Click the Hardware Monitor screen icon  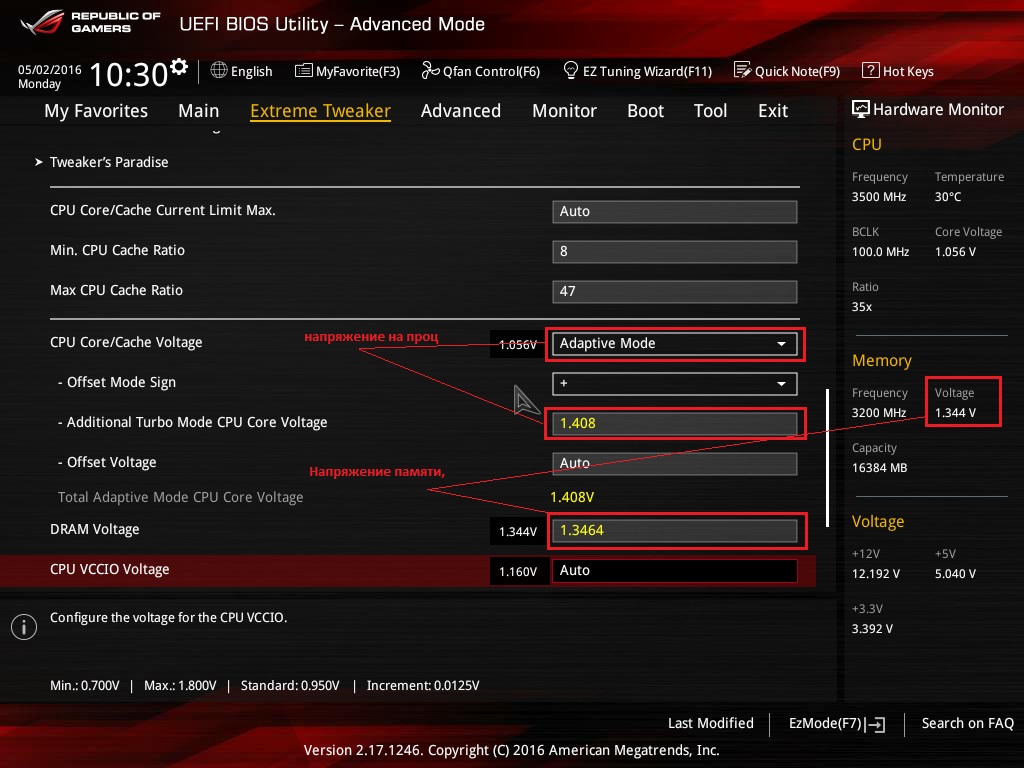(861, 109)
